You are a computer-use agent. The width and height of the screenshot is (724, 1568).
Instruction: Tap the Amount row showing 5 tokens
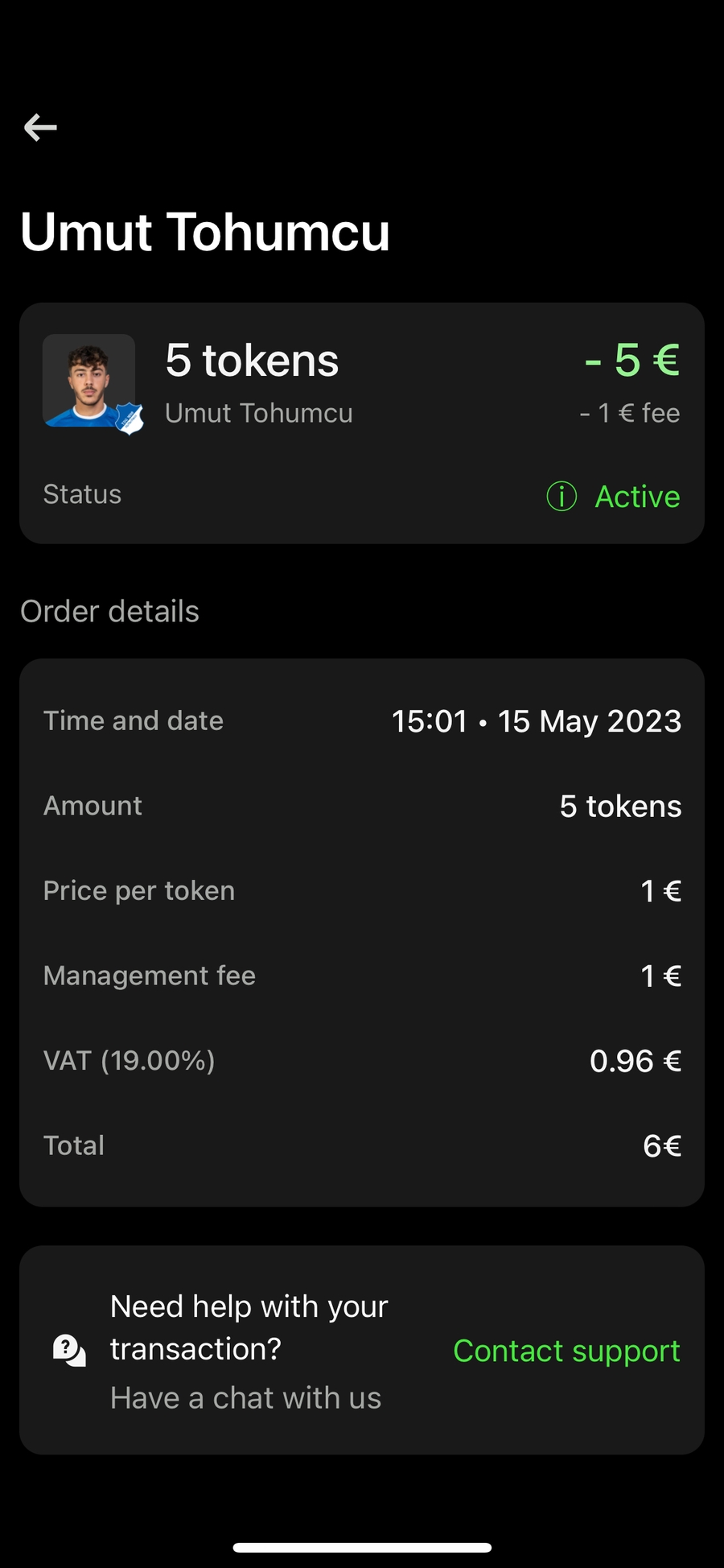[620, 806]
